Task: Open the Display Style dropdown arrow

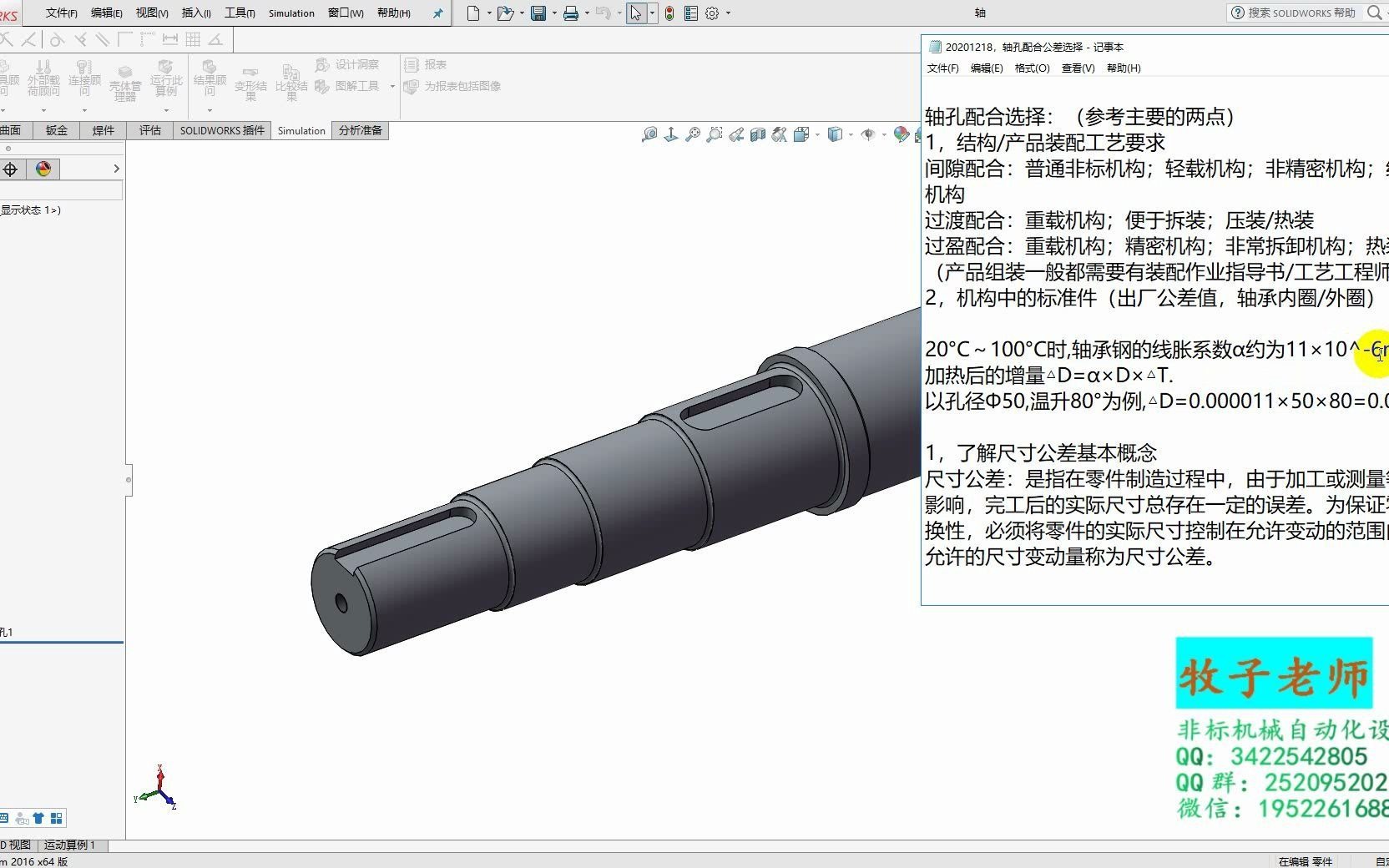Action: 851,134
